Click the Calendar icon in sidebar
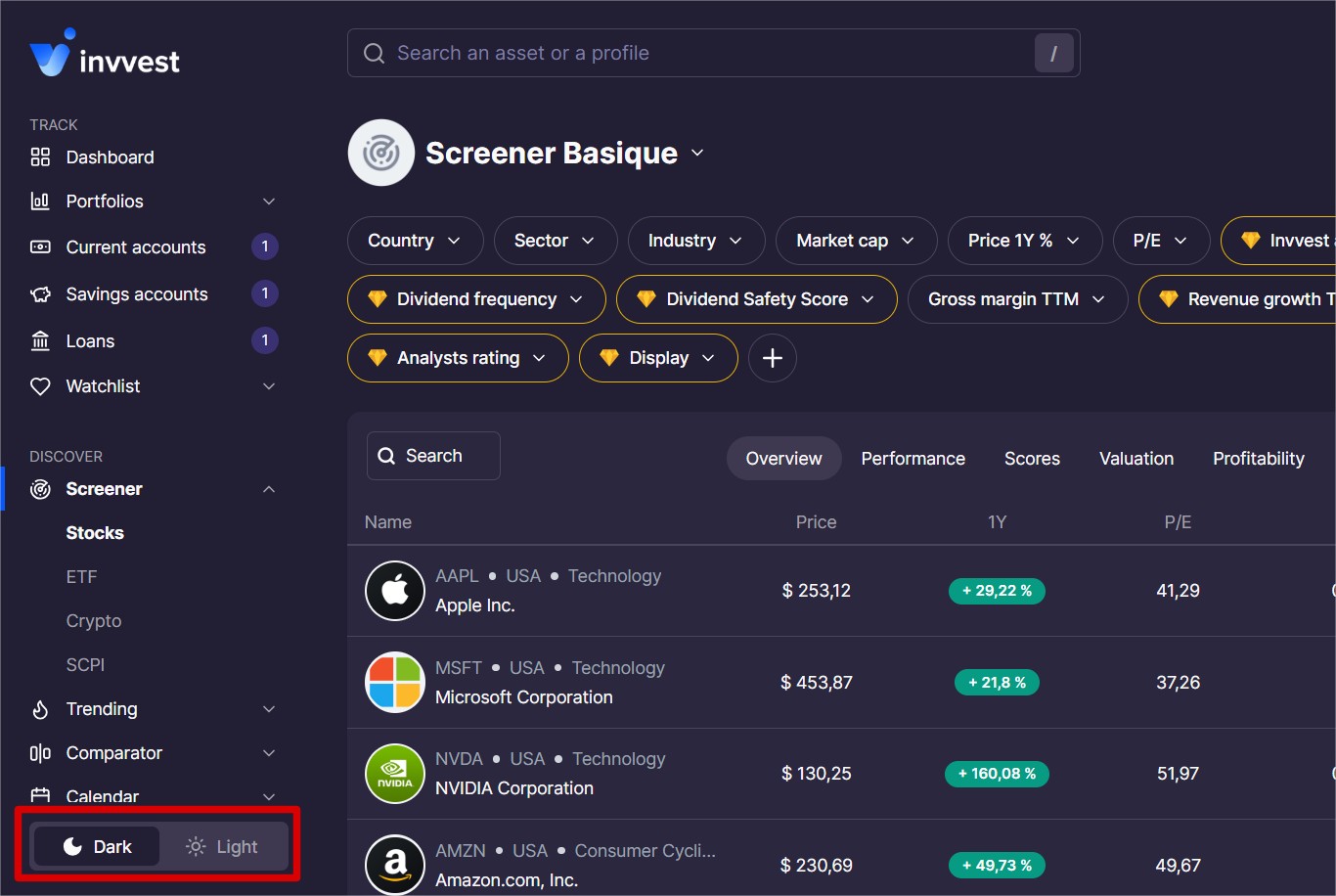 coord(40,796)
